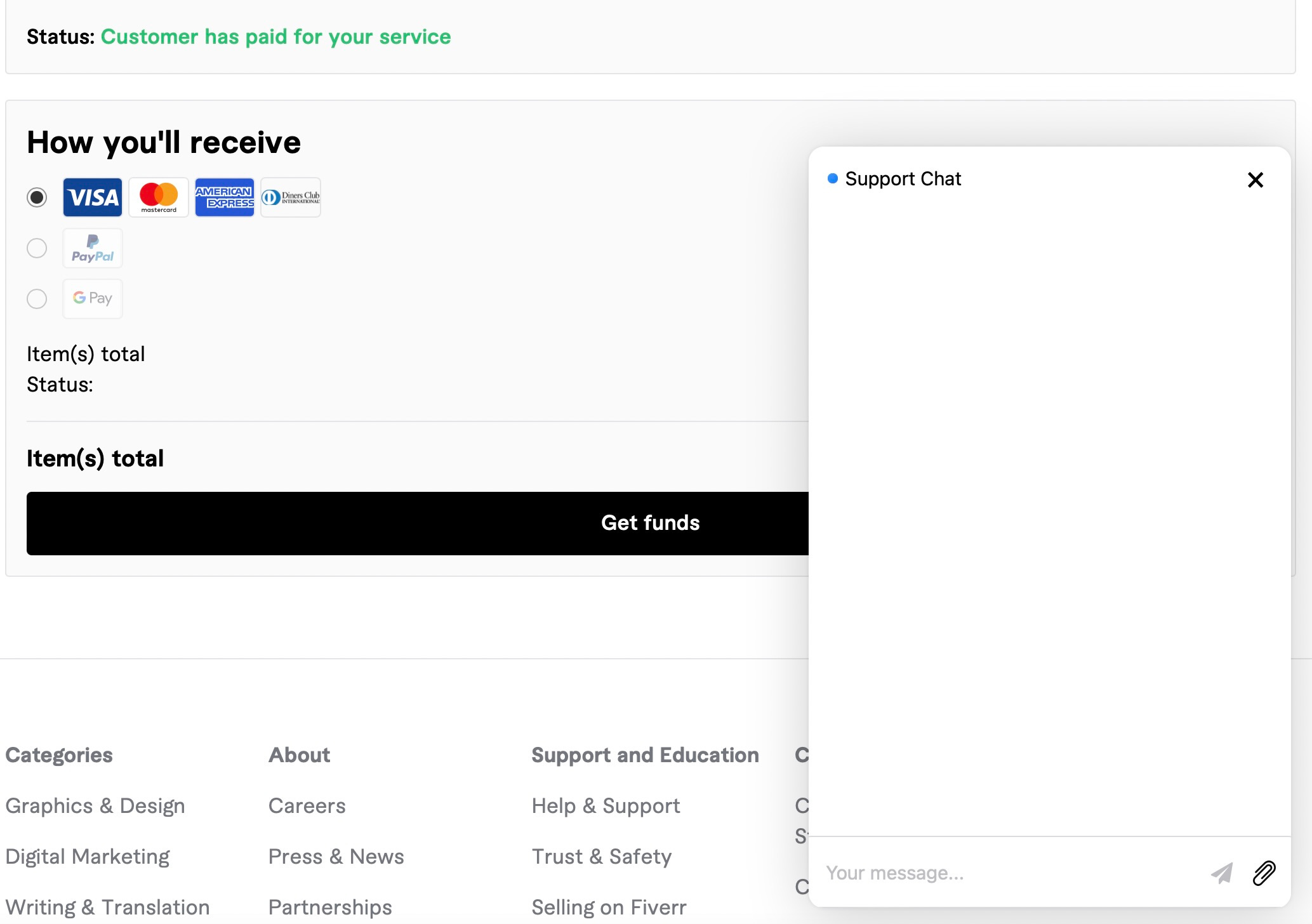
Task: Click the Mastercard logo icon
Action: [x=159, y=197]
